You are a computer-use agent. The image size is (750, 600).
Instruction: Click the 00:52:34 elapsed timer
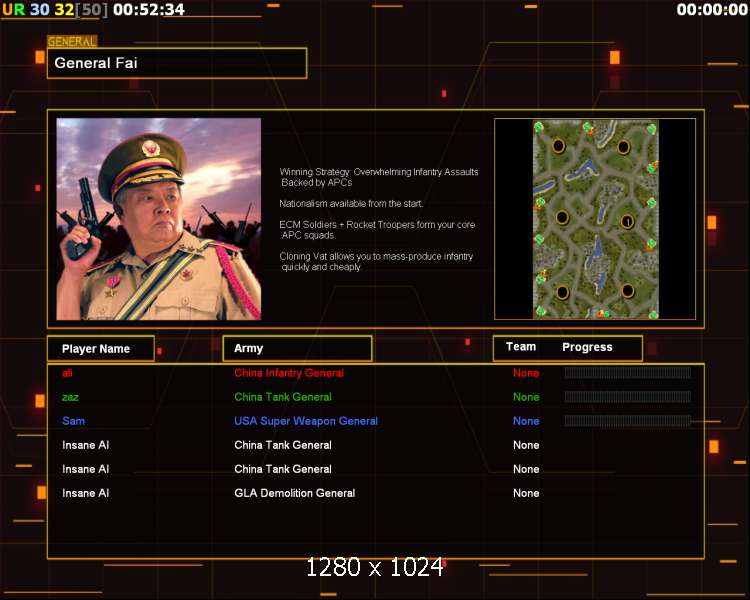click(149, 10)
